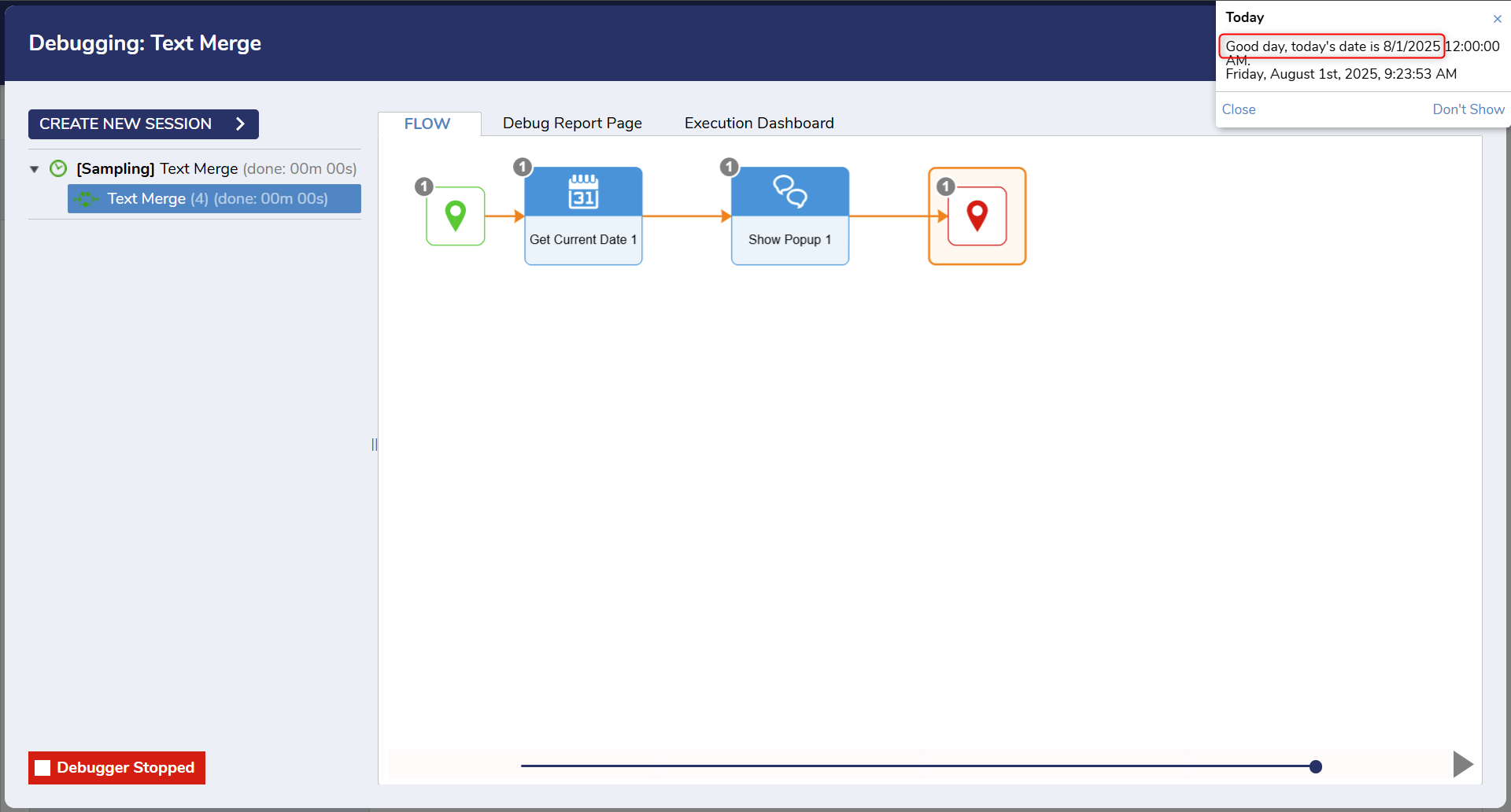This screenshot has height=812, width=1511.
Task: Switch to the FLOW tab
Action: click(x=427, y=124)
